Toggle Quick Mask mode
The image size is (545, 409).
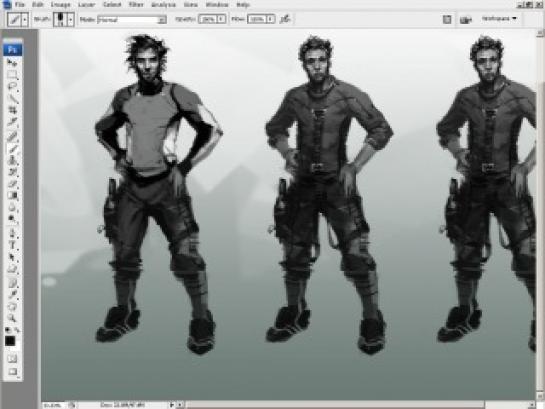tap(12, 359)
